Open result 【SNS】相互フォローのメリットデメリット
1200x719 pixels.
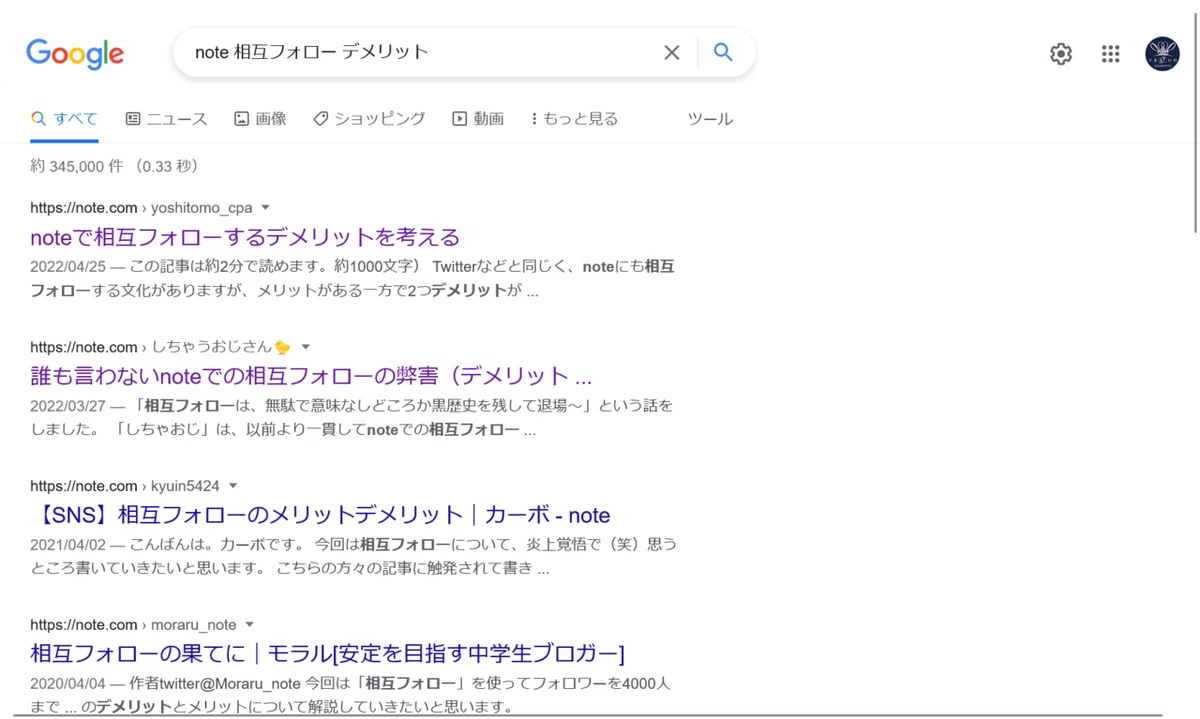(320, 515)
